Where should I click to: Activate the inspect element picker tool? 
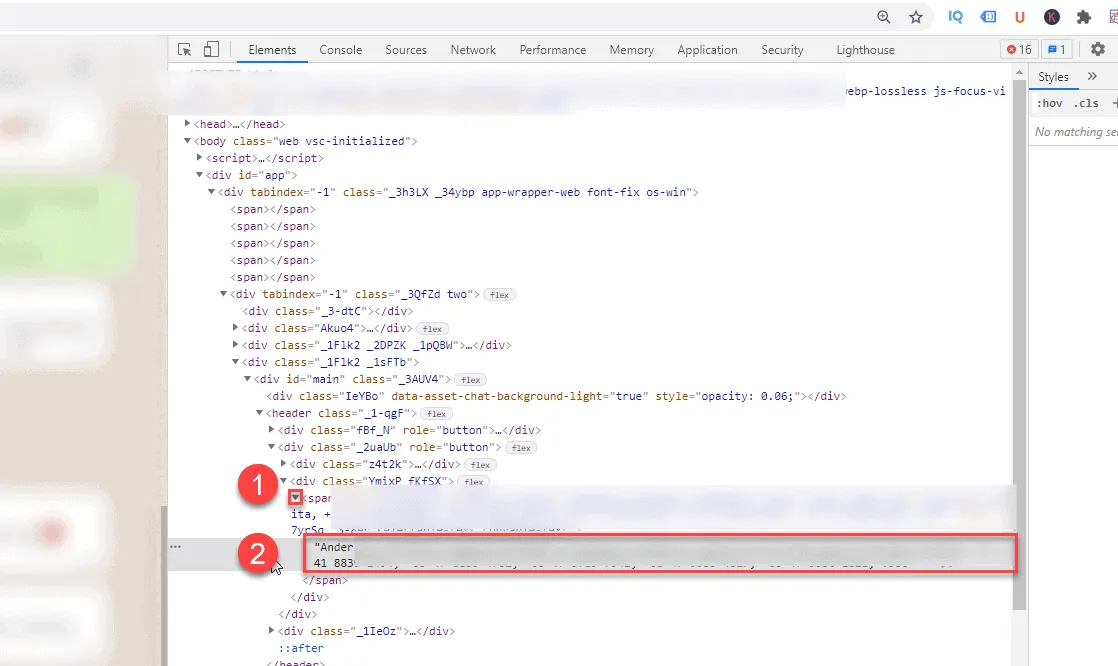(x=185, y=49)
